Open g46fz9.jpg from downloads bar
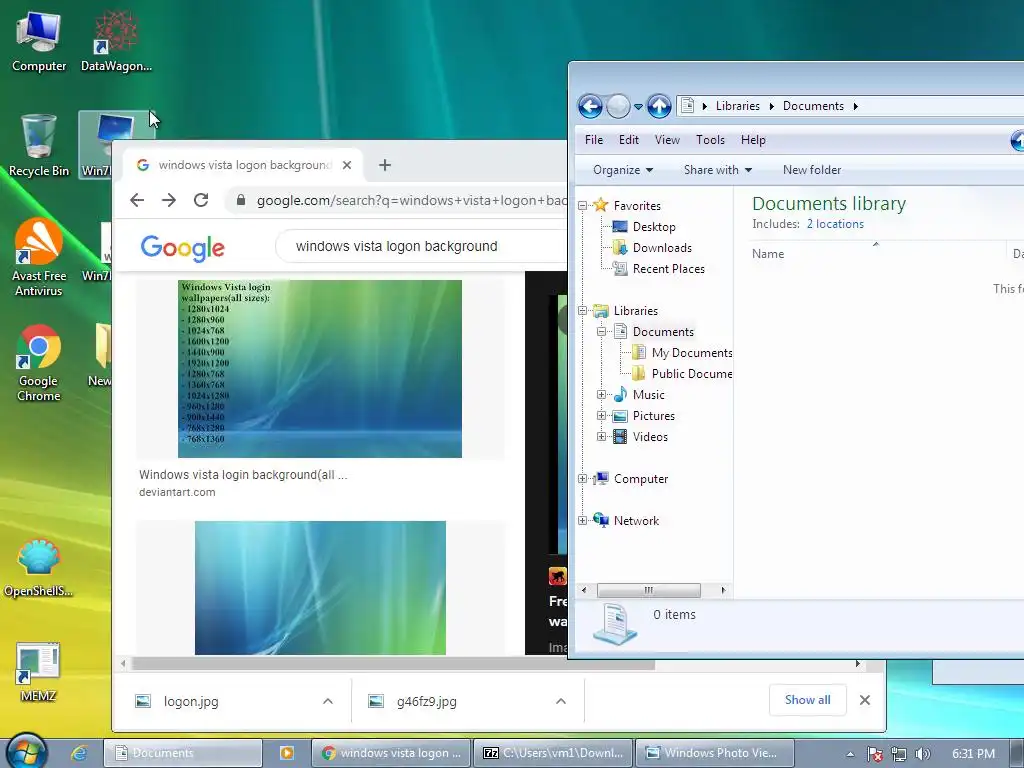 coord(426,701)
